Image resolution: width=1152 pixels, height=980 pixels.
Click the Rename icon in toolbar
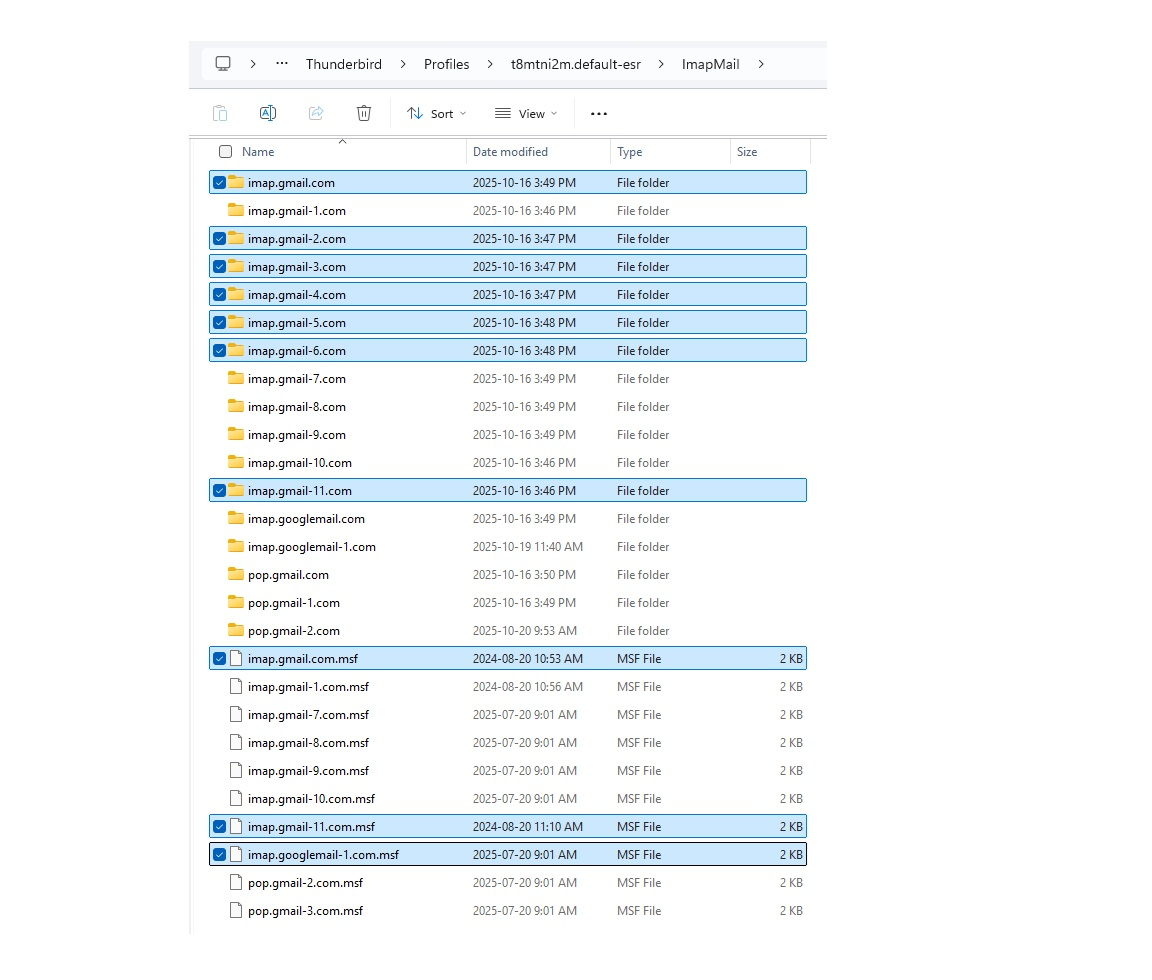coord(268,114)
